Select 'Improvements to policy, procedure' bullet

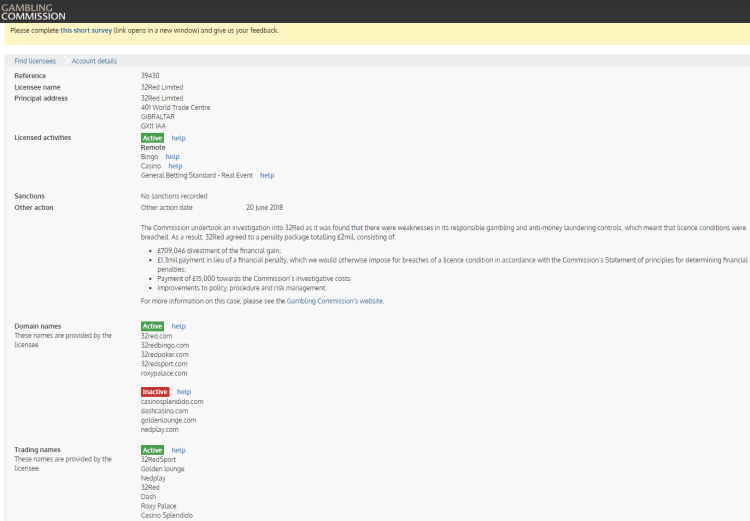pyautogui.click(x=242, y=288)
